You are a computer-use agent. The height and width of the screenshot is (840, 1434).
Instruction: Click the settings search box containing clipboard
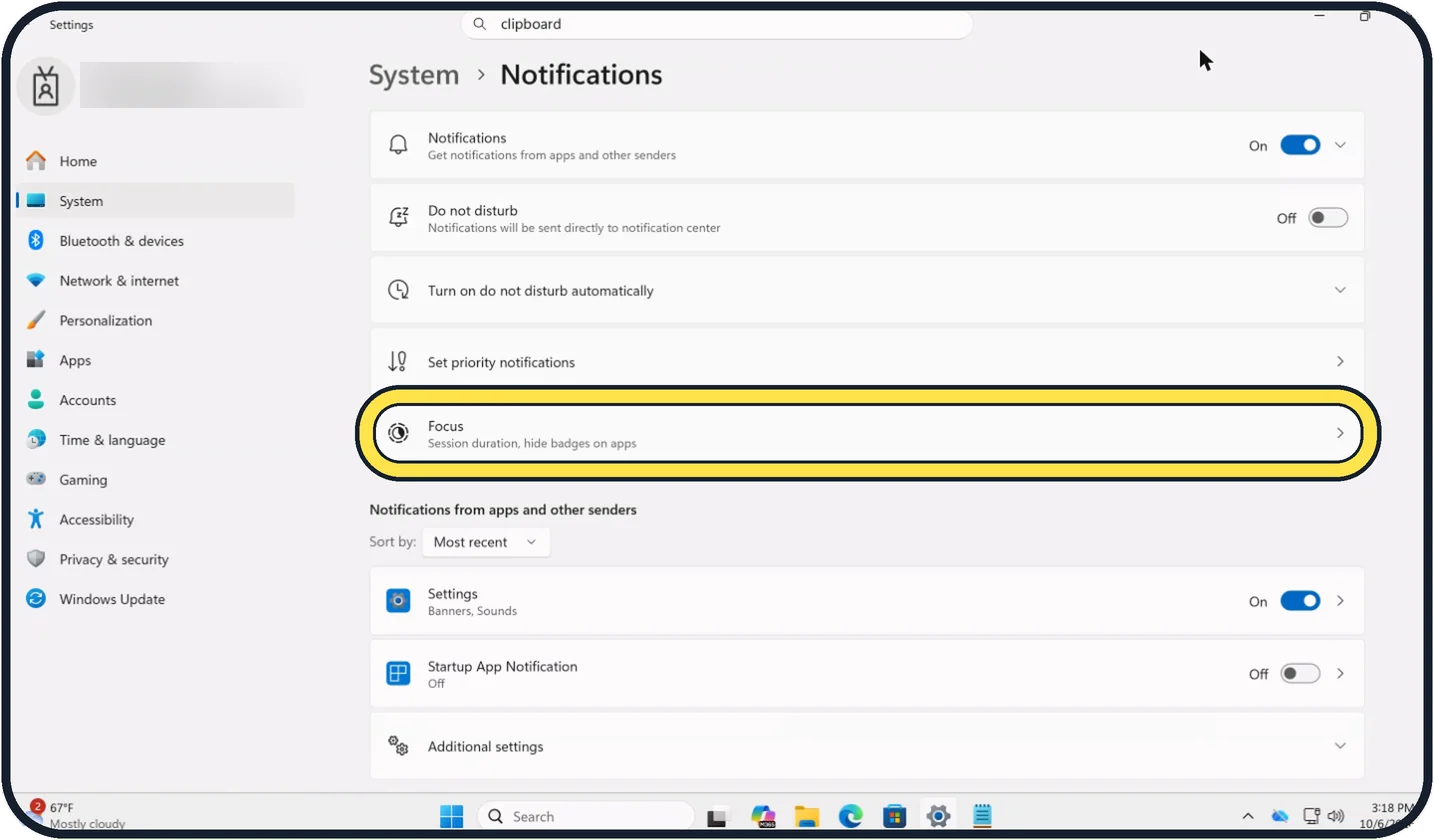(716, 24)
